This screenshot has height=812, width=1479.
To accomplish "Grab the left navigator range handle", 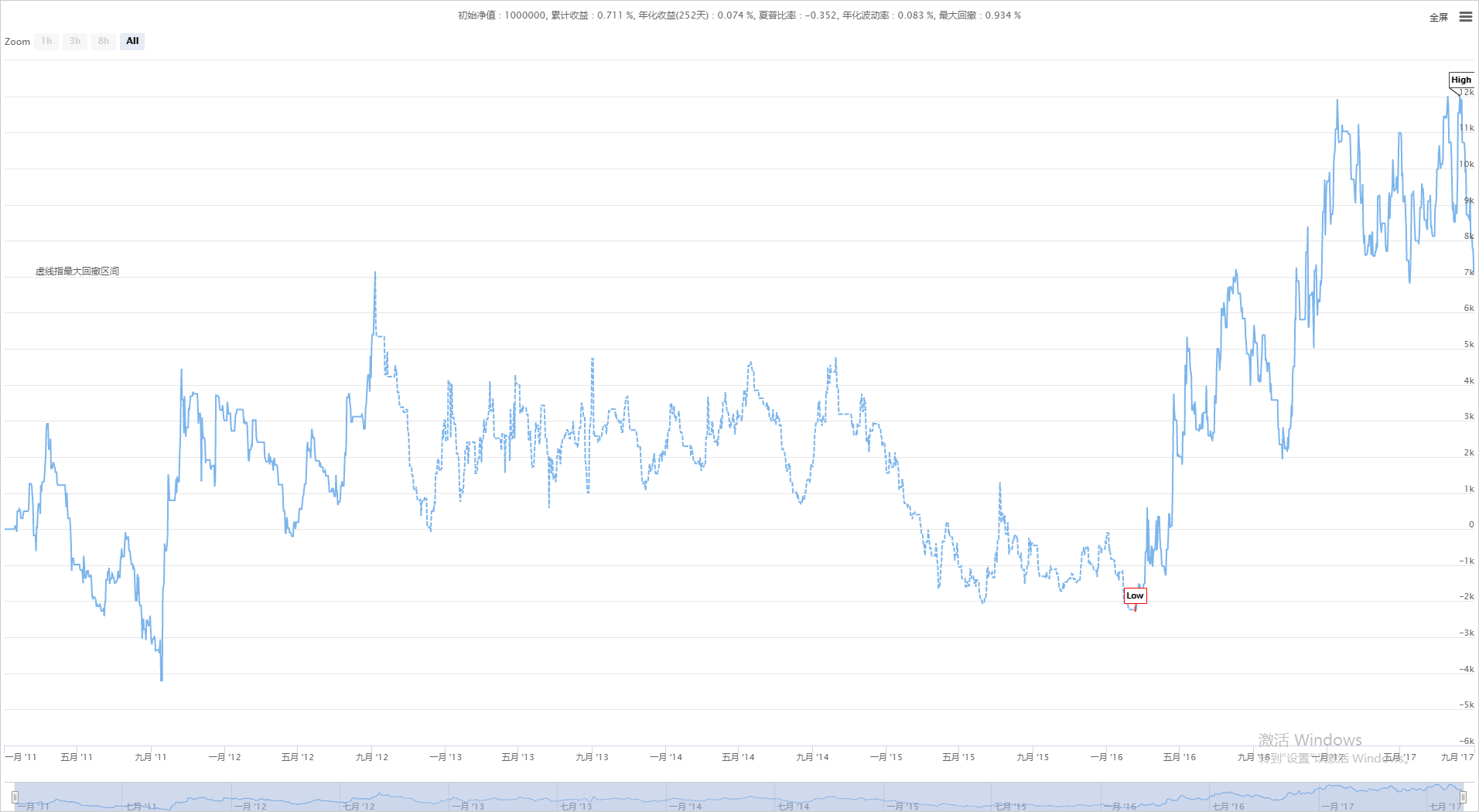I will point(15,797).
